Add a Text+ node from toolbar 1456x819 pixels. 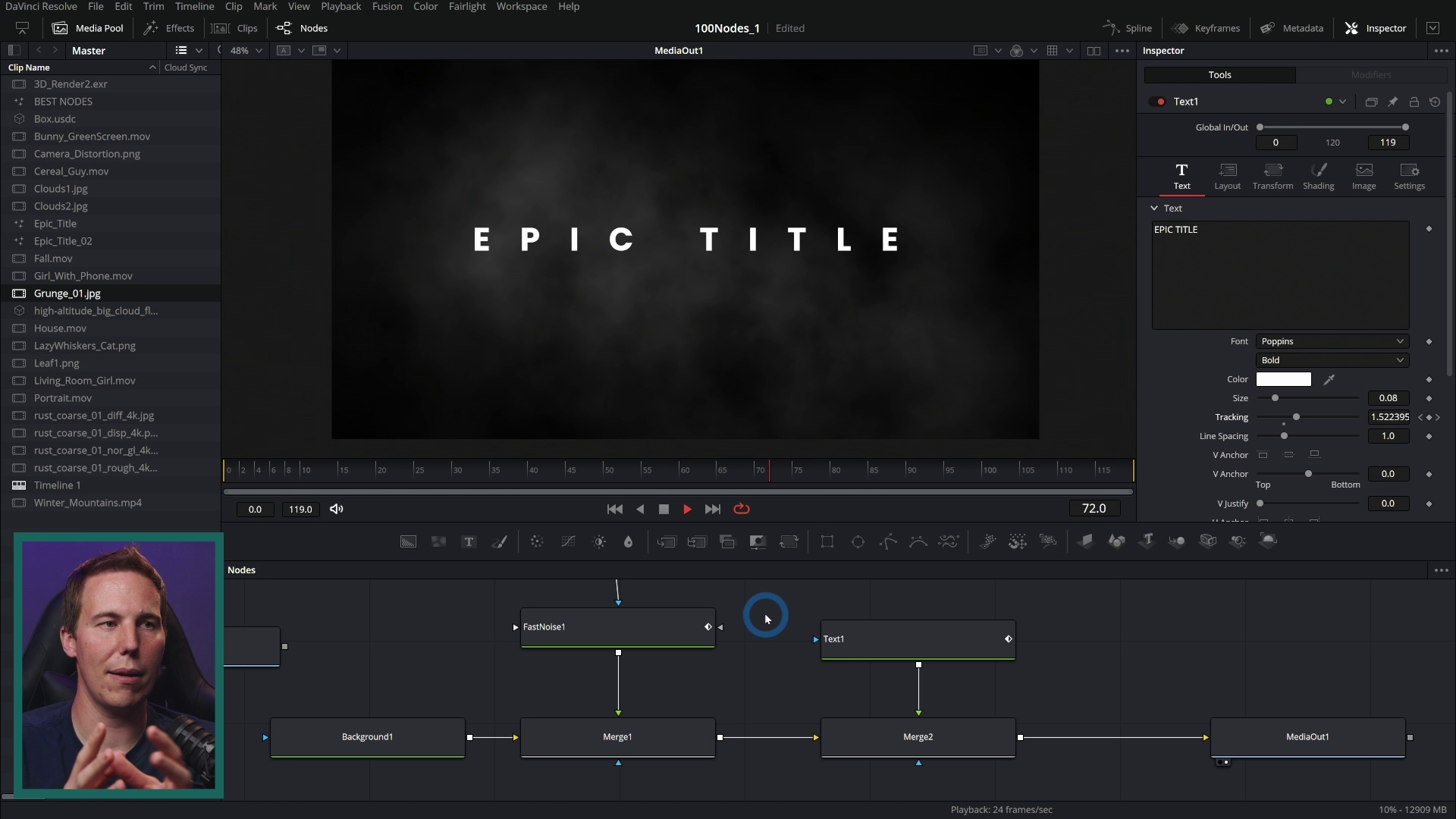[x=469, y=541]
